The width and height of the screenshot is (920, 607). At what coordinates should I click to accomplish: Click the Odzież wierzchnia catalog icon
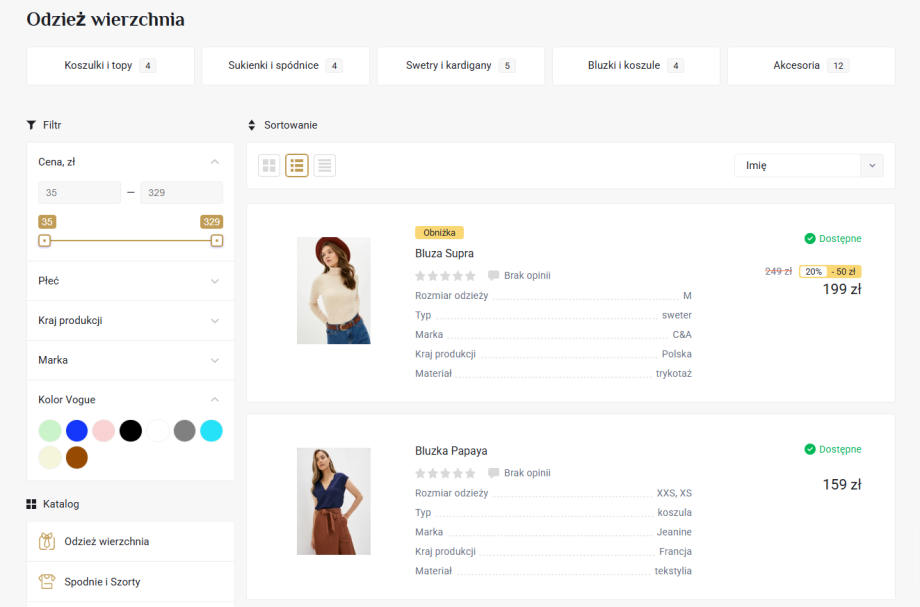click(x=46, y=541)
